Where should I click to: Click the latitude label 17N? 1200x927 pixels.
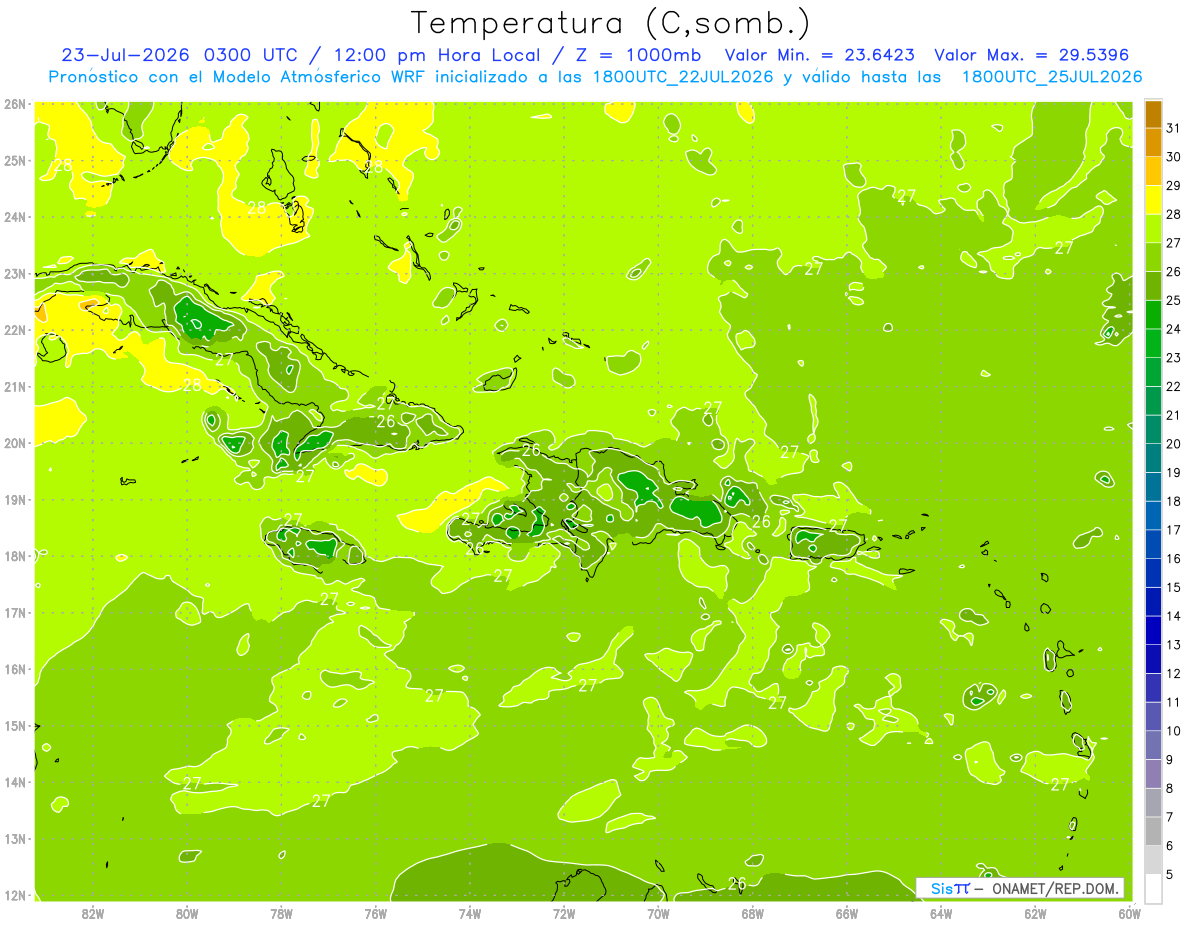[14, 613]
